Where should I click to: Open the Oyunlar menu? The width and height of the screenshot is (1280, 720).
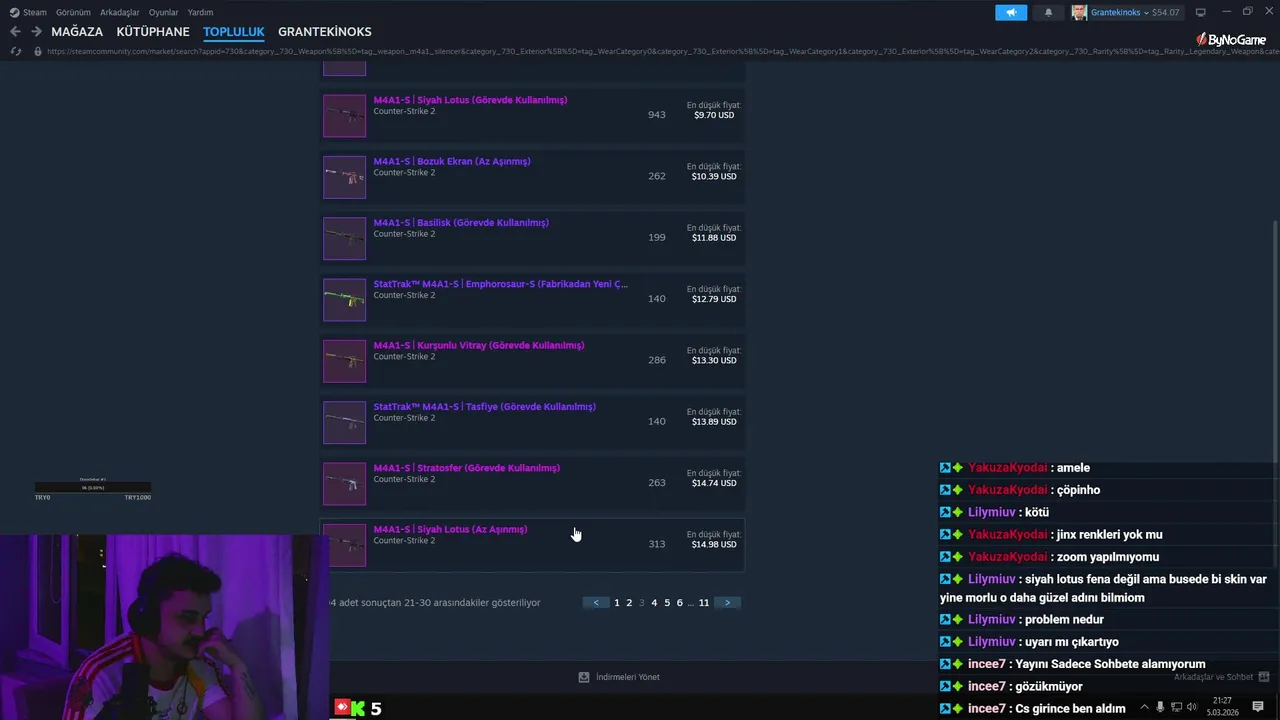(x=164, y=13)
